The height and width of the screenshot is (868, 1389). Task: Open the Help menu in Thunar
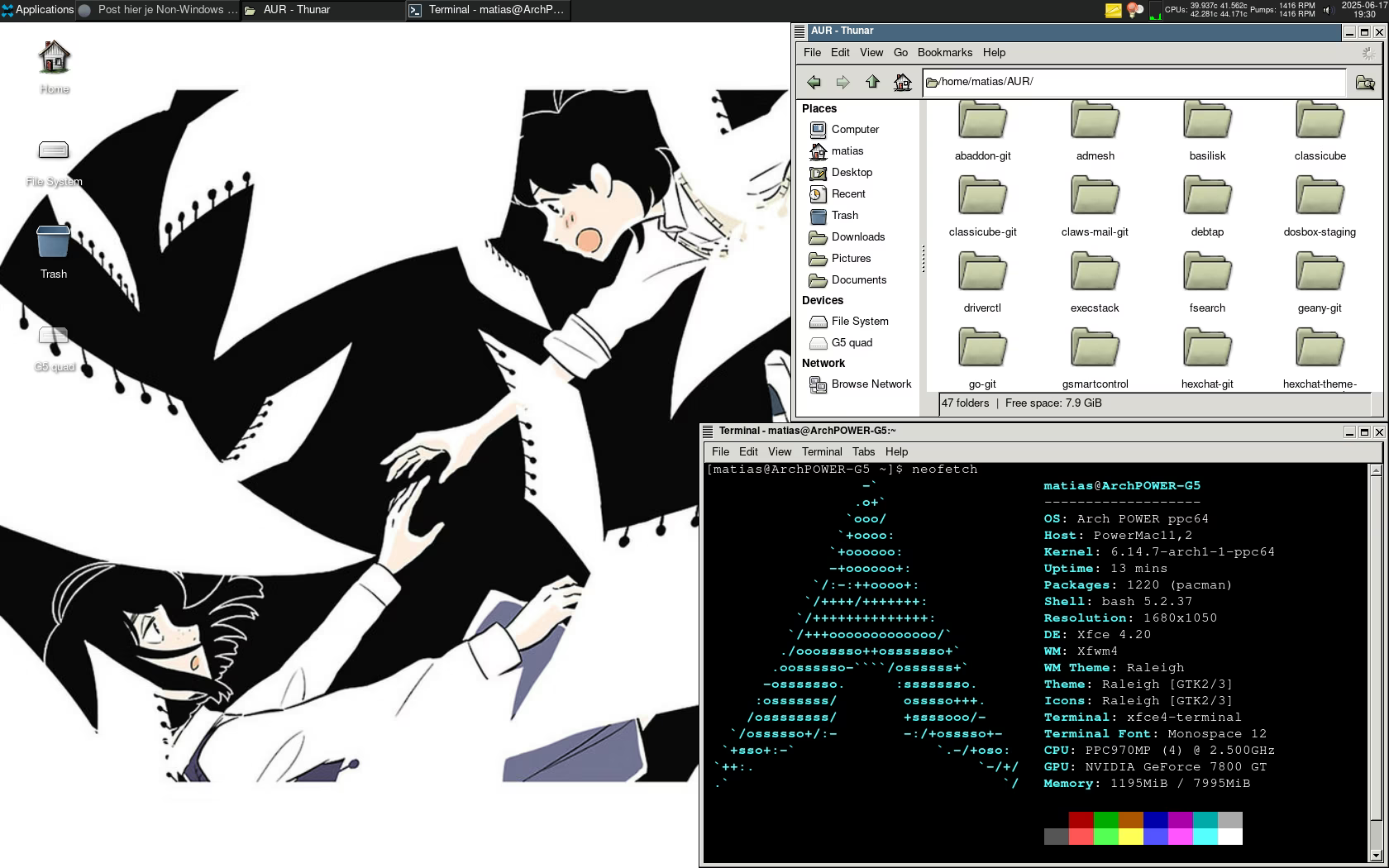(x=994, y=52)
